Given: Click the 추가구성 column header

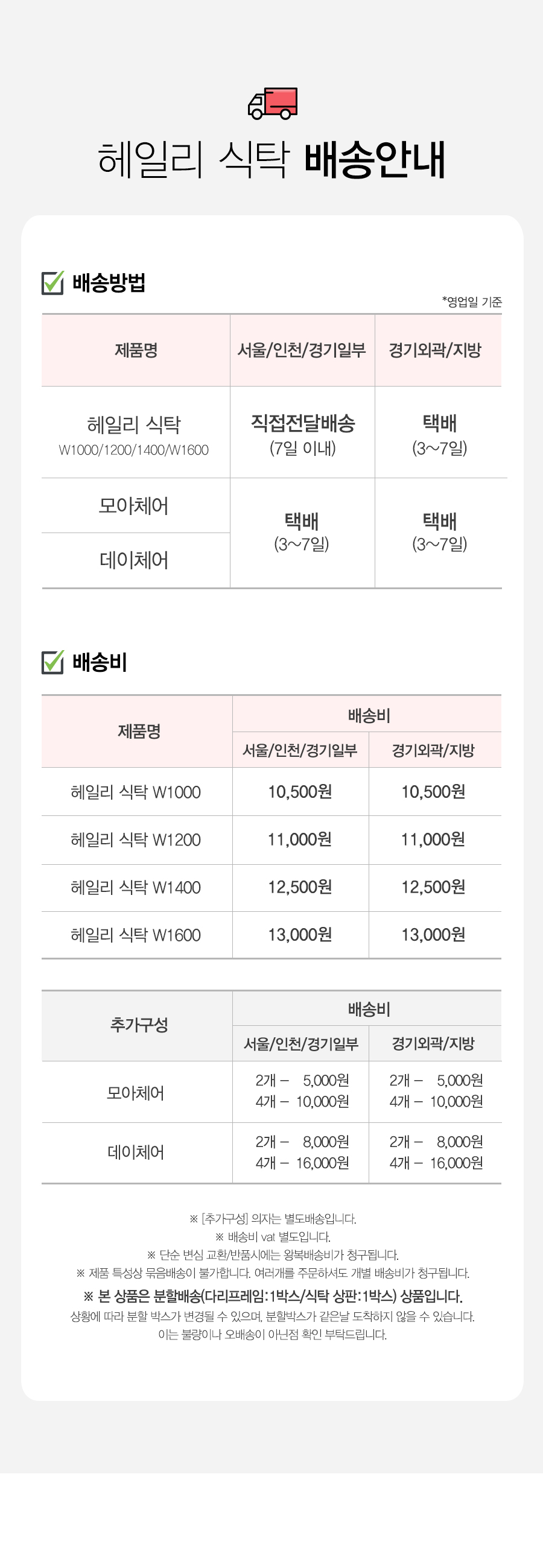Looking at the screenshot, I should (139, 1025).
